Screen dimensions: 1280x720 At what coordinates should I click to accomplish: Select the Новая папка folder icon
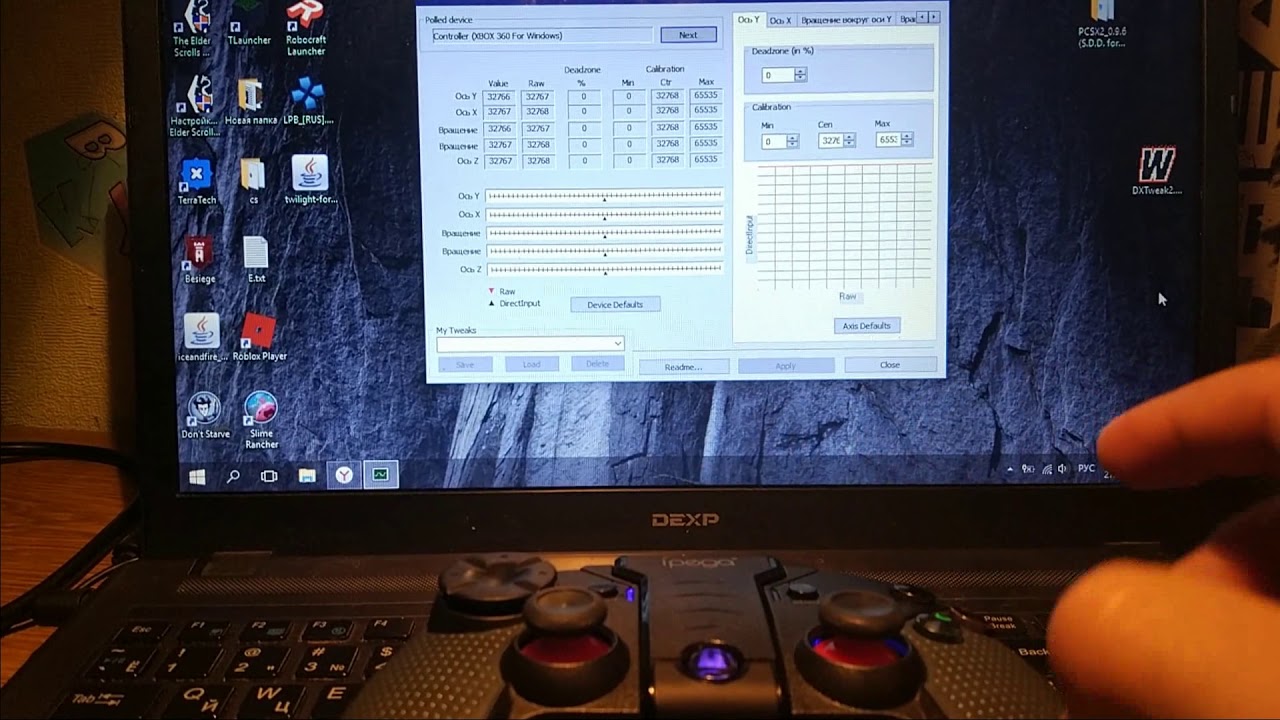pos(251,103)
